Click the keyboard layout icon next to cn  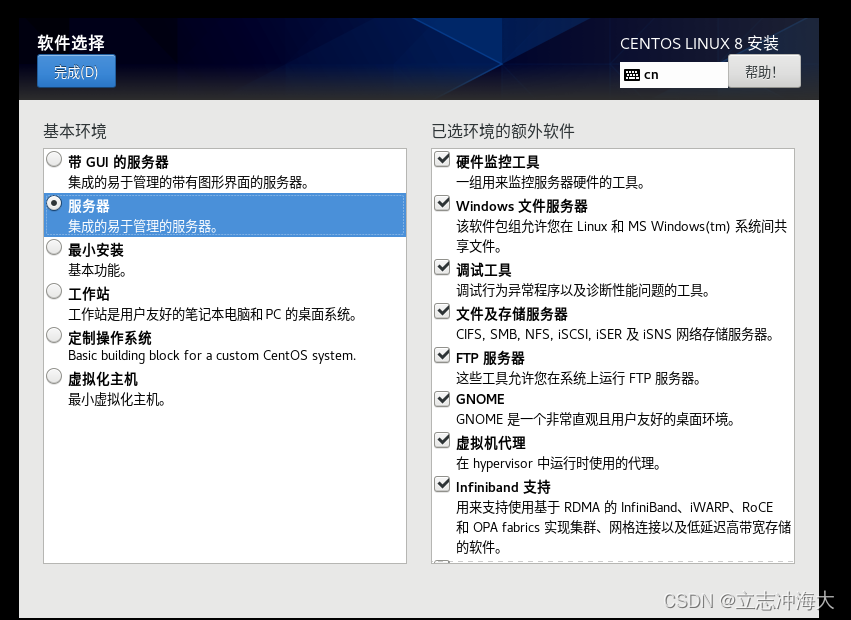click(x=632, y=75)
